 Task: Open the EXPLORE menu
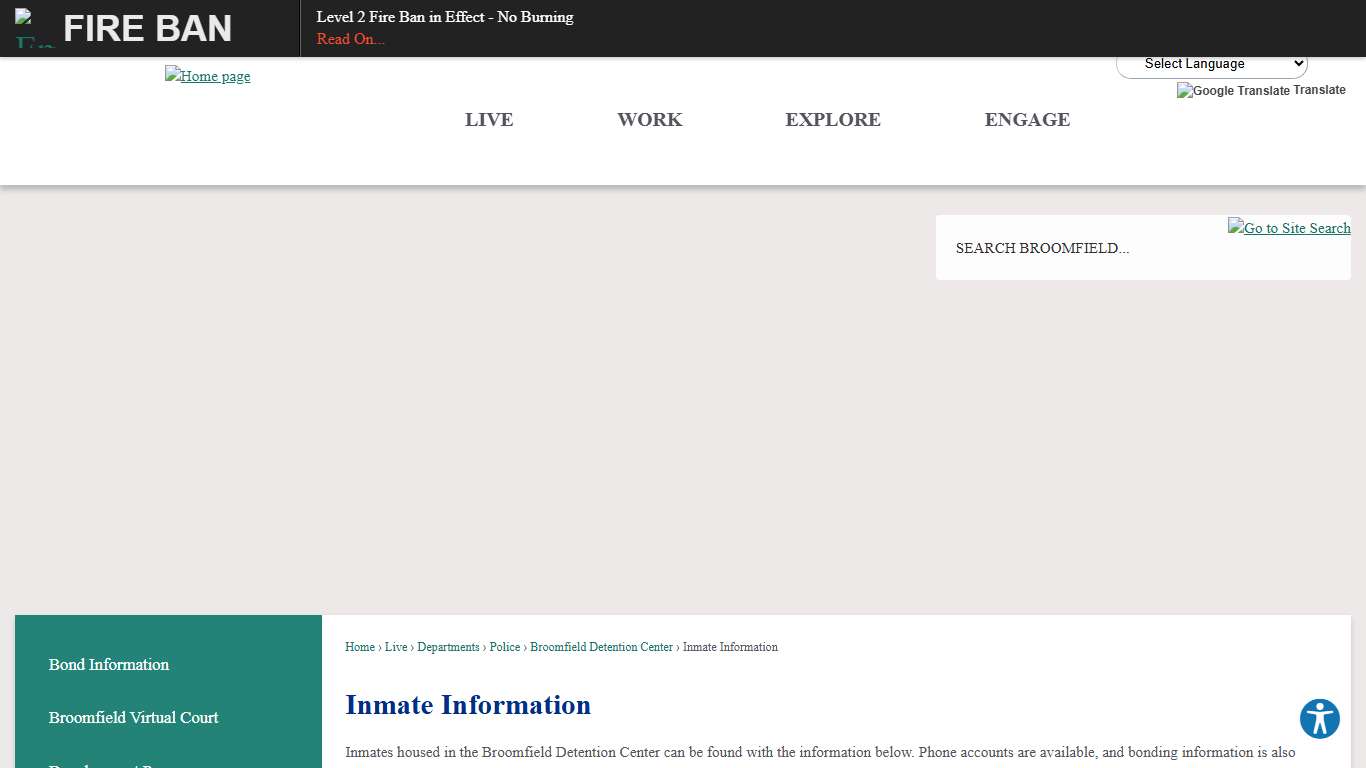(x=833, y=120)
